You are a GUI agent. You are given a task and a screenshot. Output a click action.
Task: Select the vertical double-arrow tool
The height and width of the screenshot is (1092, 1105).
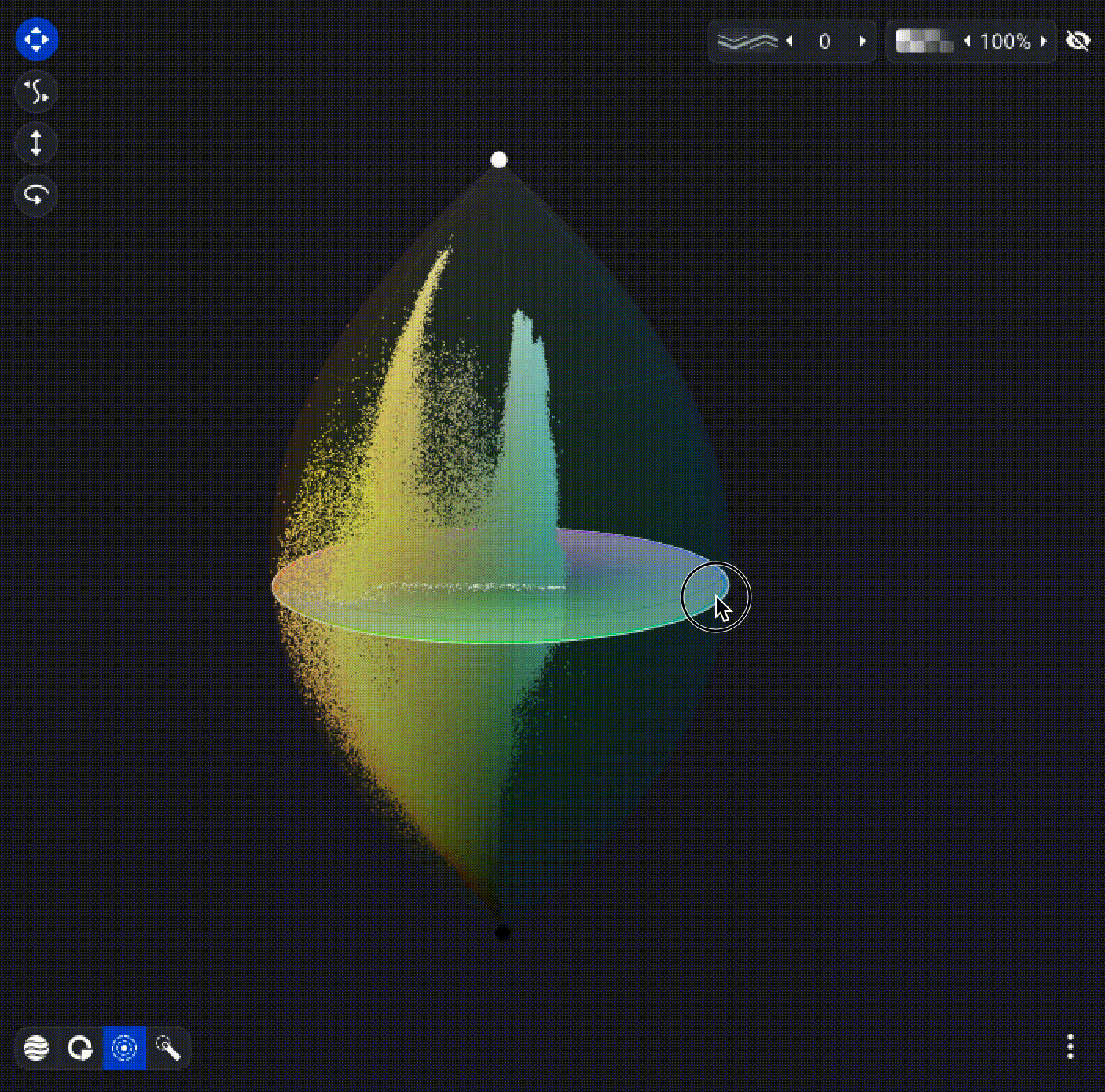click(36, 143)
